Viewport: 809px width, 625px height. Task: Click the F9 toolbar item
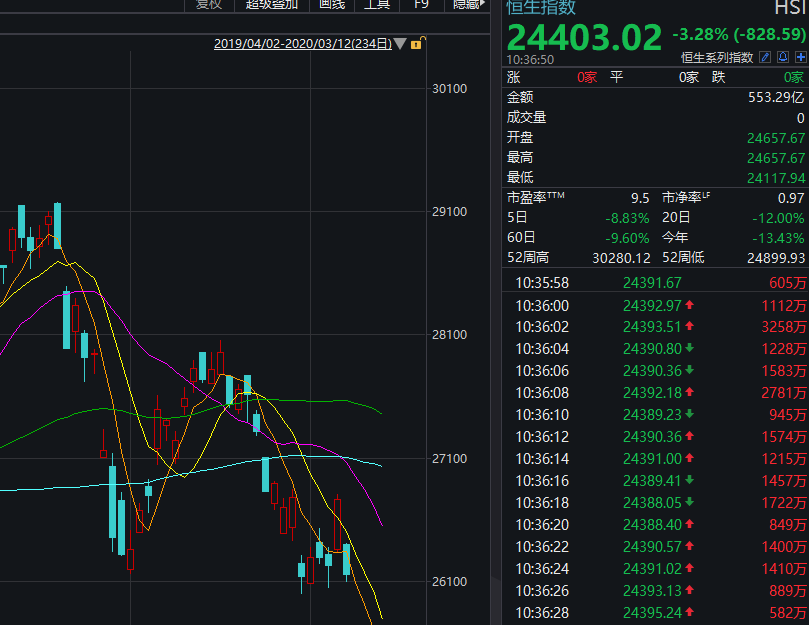(421, 5)
